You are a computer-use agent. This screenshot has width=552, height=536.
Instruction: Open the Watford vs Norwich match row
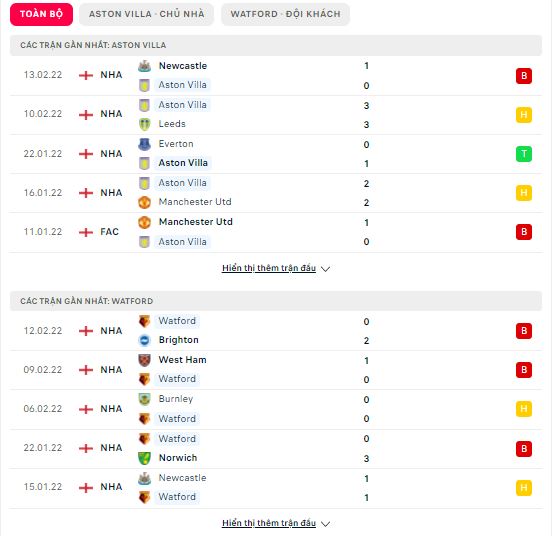pyautogui.click(x=276, y=449)
